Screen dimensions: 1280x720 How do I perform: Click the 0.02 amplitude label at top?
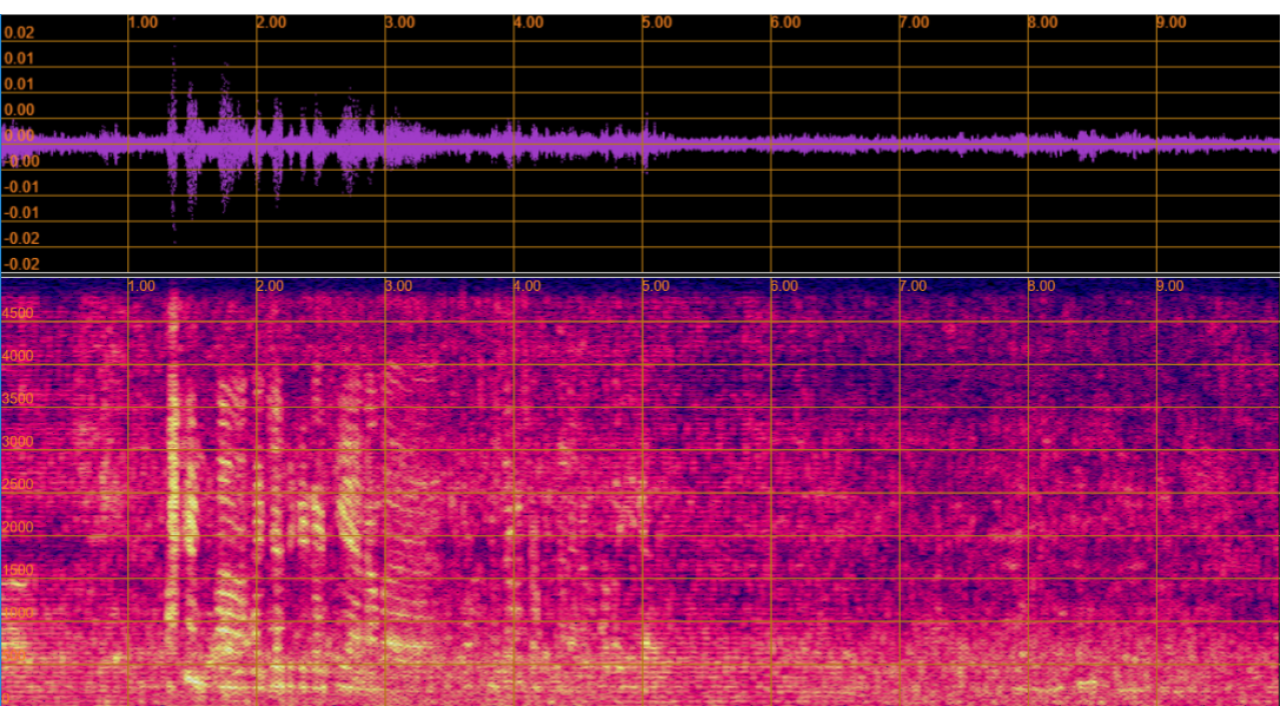coord(19,33)
